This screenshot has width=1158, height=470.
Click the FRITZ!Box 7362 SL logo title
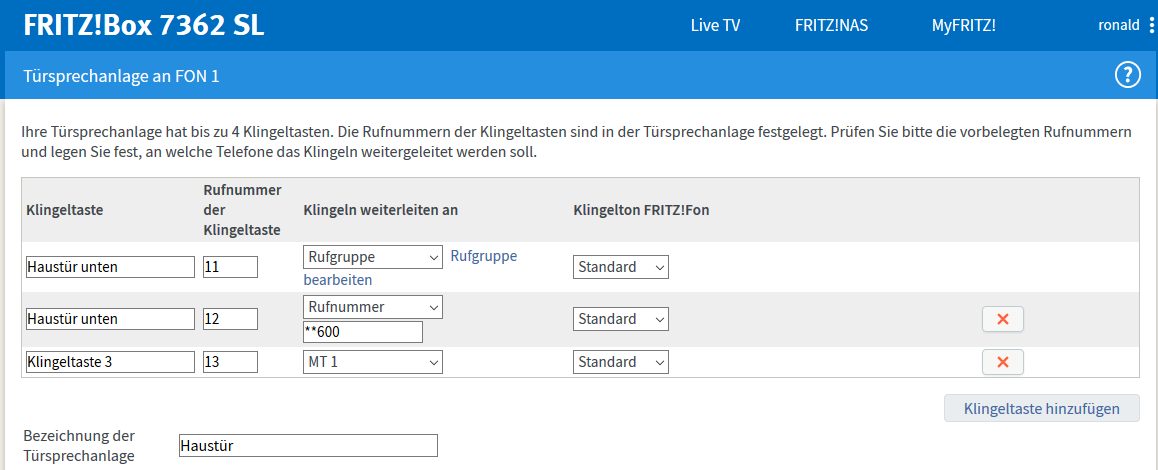tap(144, 26)
